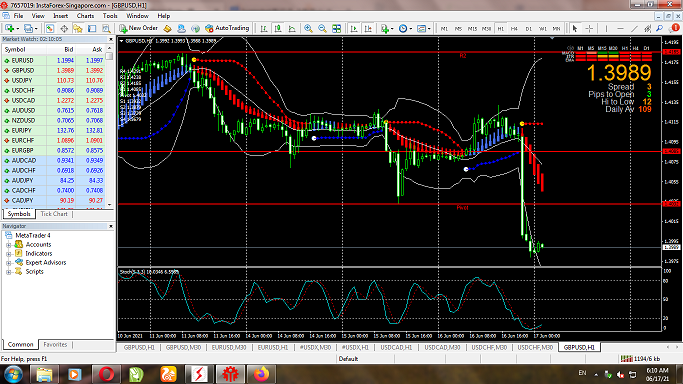Screen dimensions: 683x384
Task: Open the Windows Start button
Action: [13, 374]
